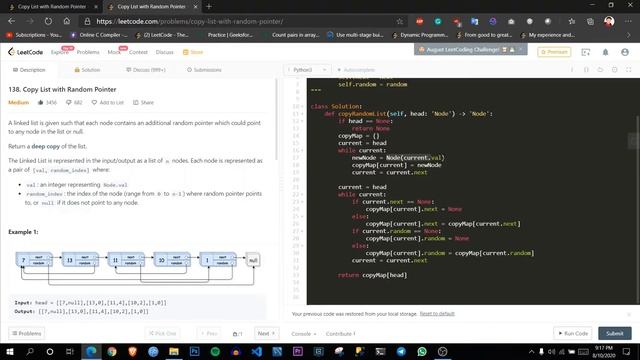The image size is (640, 360).
Task: Click the Run Code button
Action: (x=573, y=333)
